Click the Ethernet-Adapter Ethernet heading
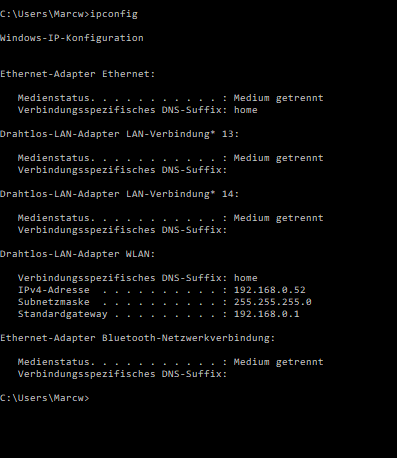This screenshot has width=397, height=458. tap(78, 74)
